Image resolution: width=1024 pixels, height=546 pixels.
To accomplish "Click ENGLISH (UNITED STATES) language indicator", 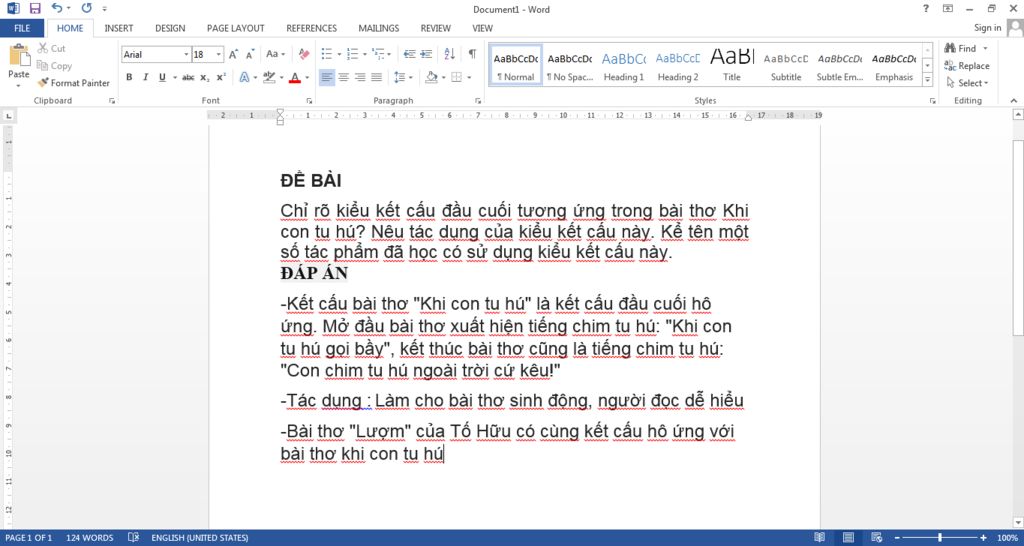I will pyautogui.click(x=200, y=538).
